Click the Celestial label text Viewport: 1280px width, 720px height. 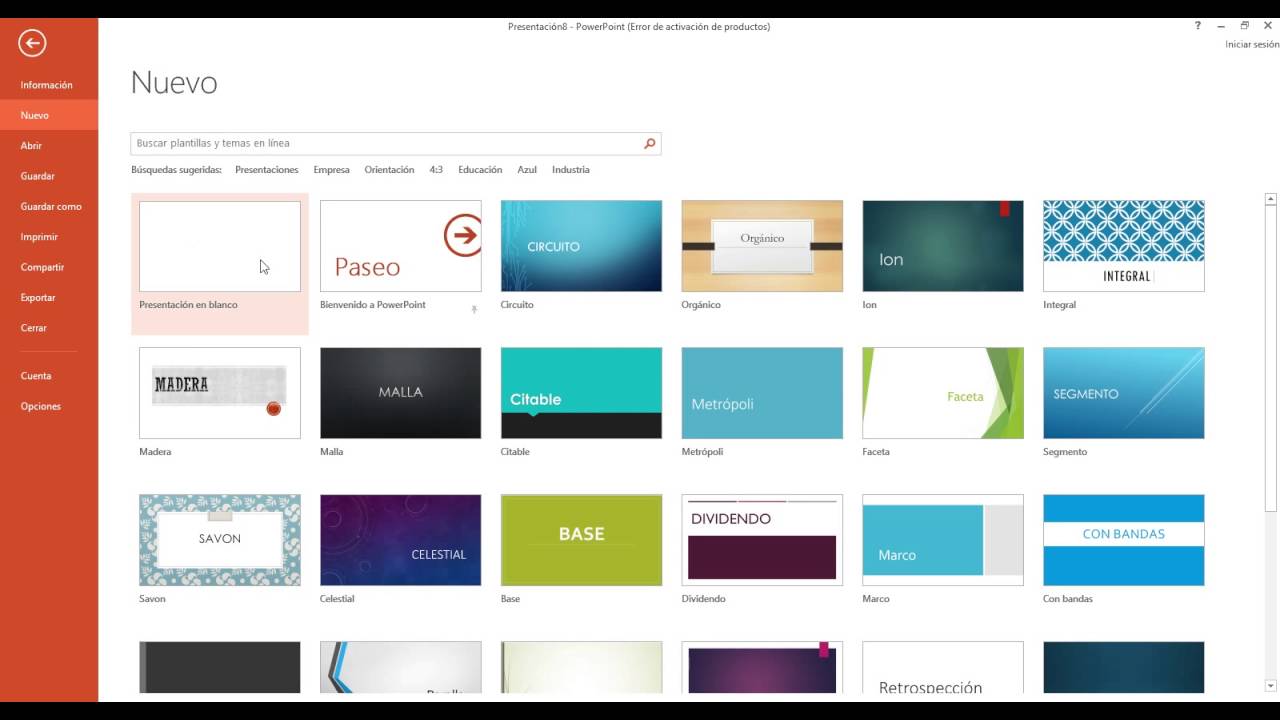pos(337,599)
